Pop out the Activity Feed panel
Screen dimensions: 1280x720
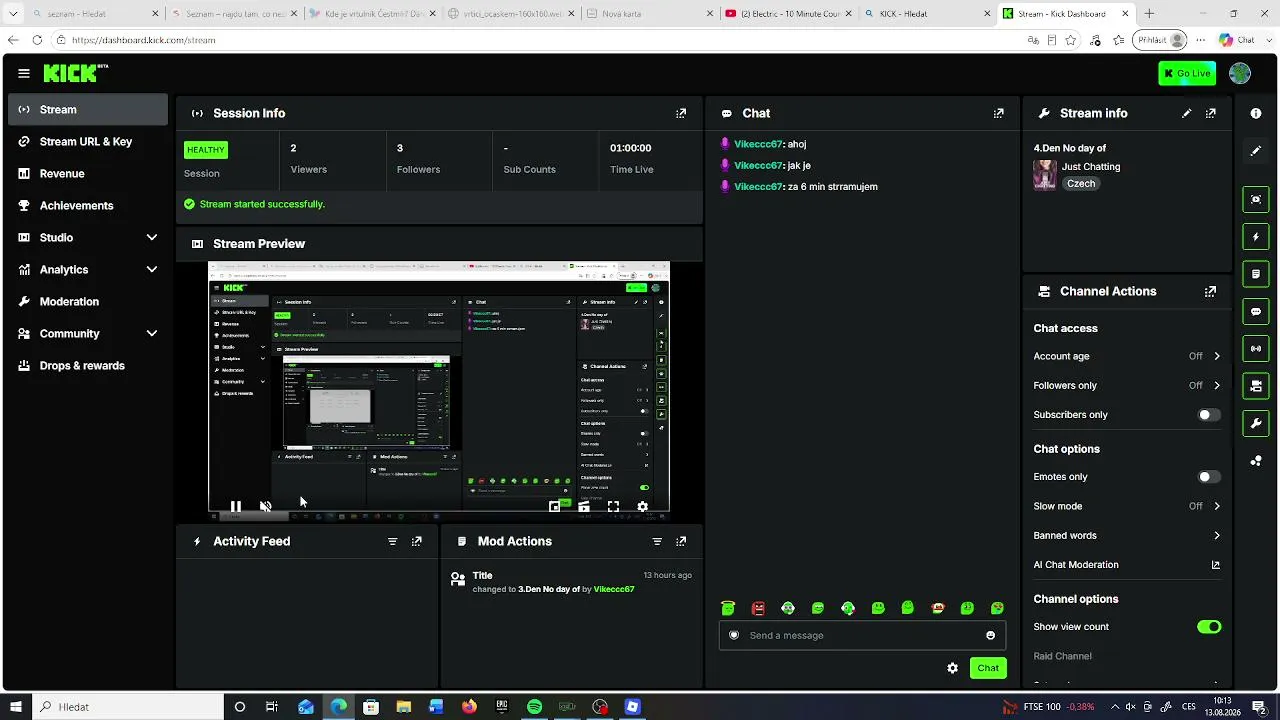tap(417, 541)
